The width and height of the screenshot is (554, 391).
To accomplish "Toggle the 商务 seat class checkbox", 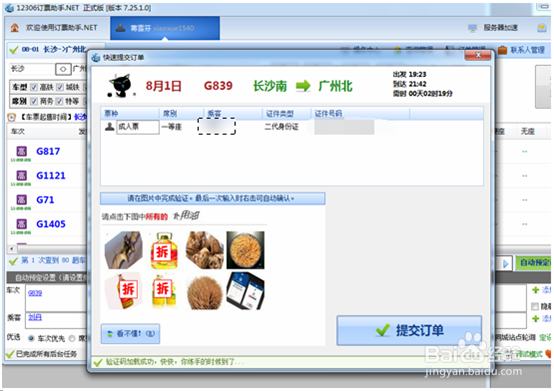I will tap(34, 101).
